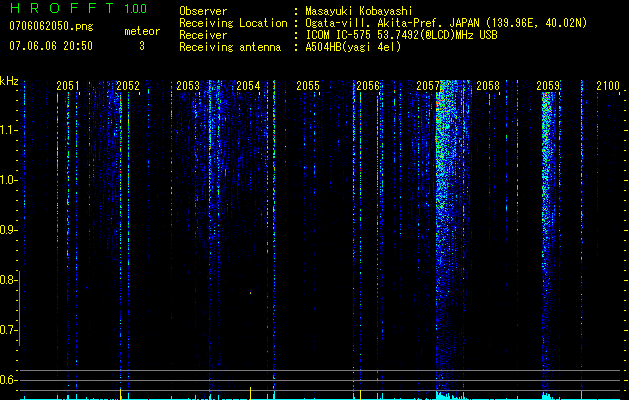Click the 0.6 kHz frequency label
The height and width of the screenshot is (400, 629).
tap(8, 380)
